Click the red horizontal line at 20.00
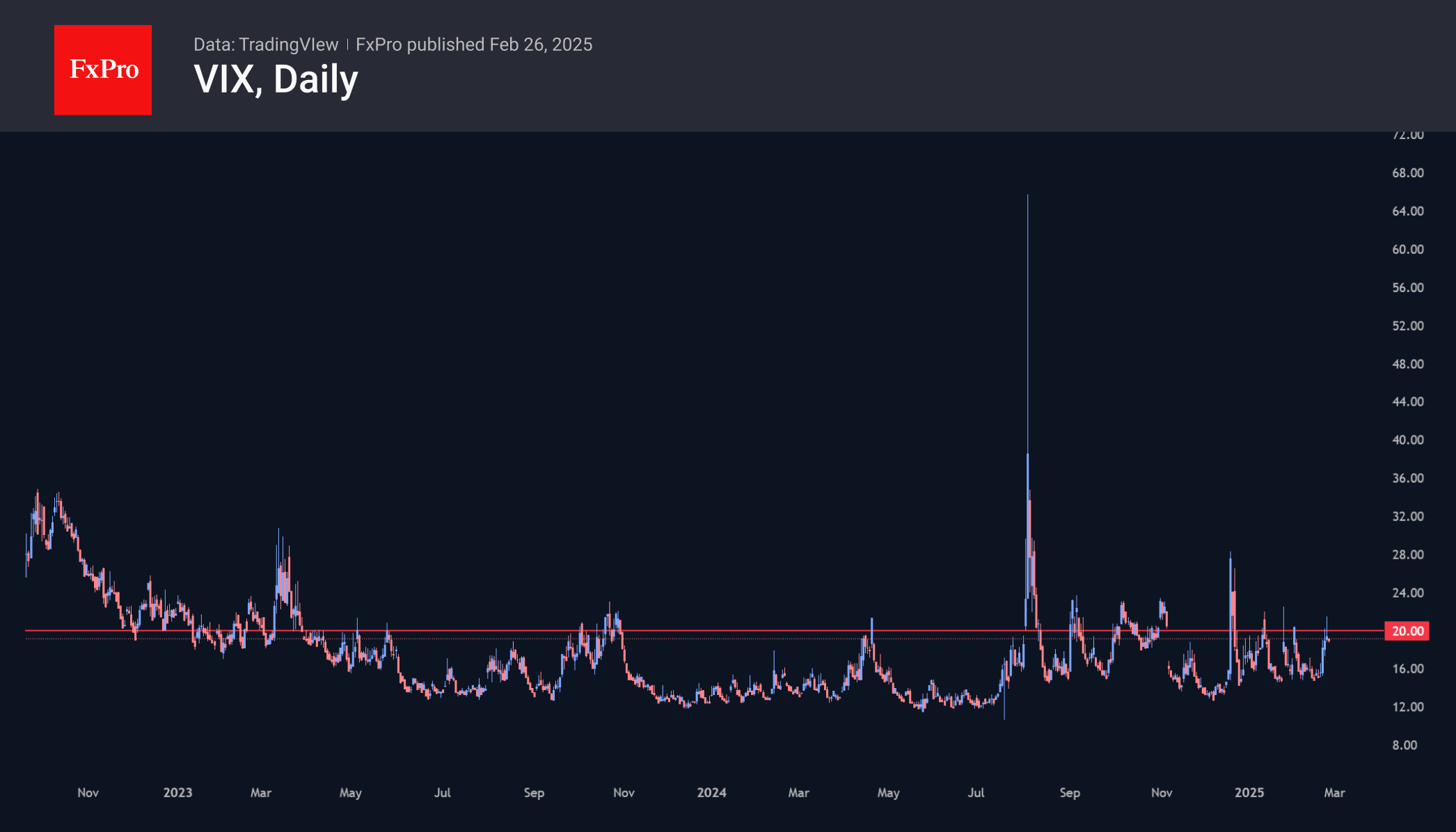This screenshot has height=832, width=1456. (x=696, y=631)
